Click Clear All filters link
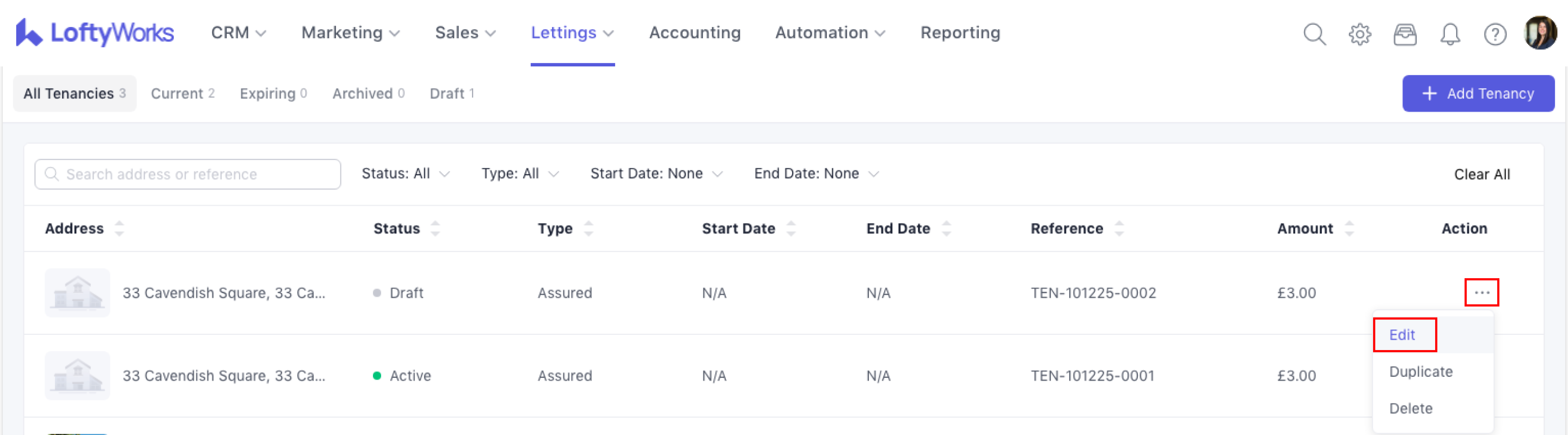 pyautogui.click(x=1481, y=174)
